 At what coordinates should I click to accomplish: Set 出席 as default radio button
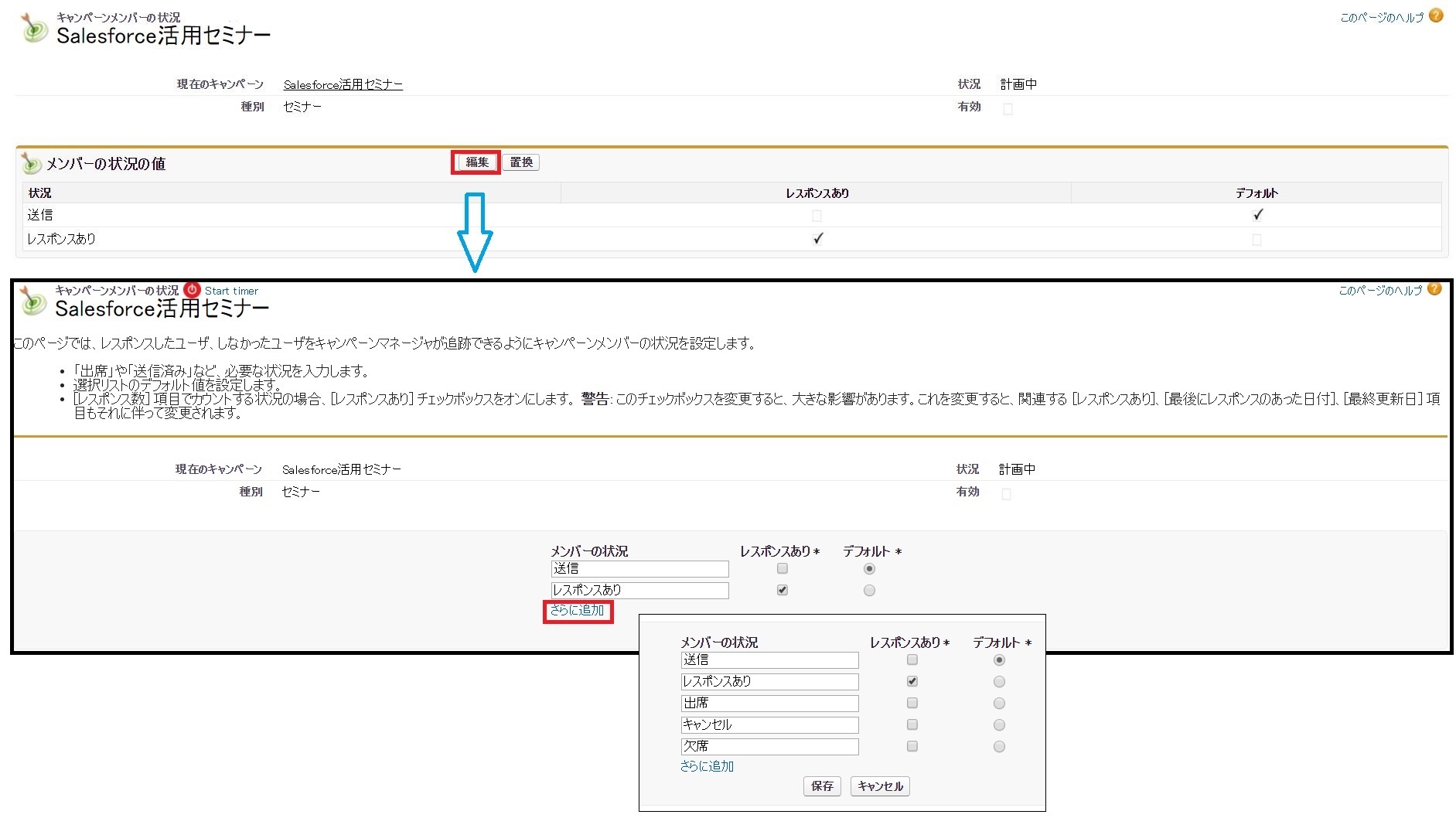pos(999,704)
